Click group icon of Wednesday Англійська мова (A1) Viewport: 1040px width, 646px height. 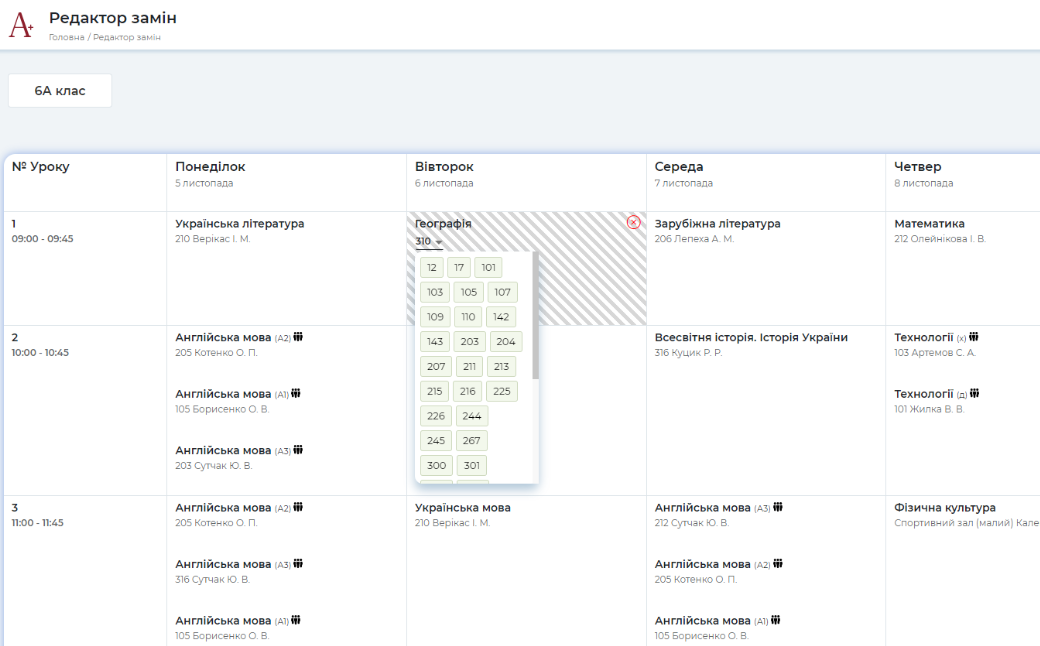point(775,620)
